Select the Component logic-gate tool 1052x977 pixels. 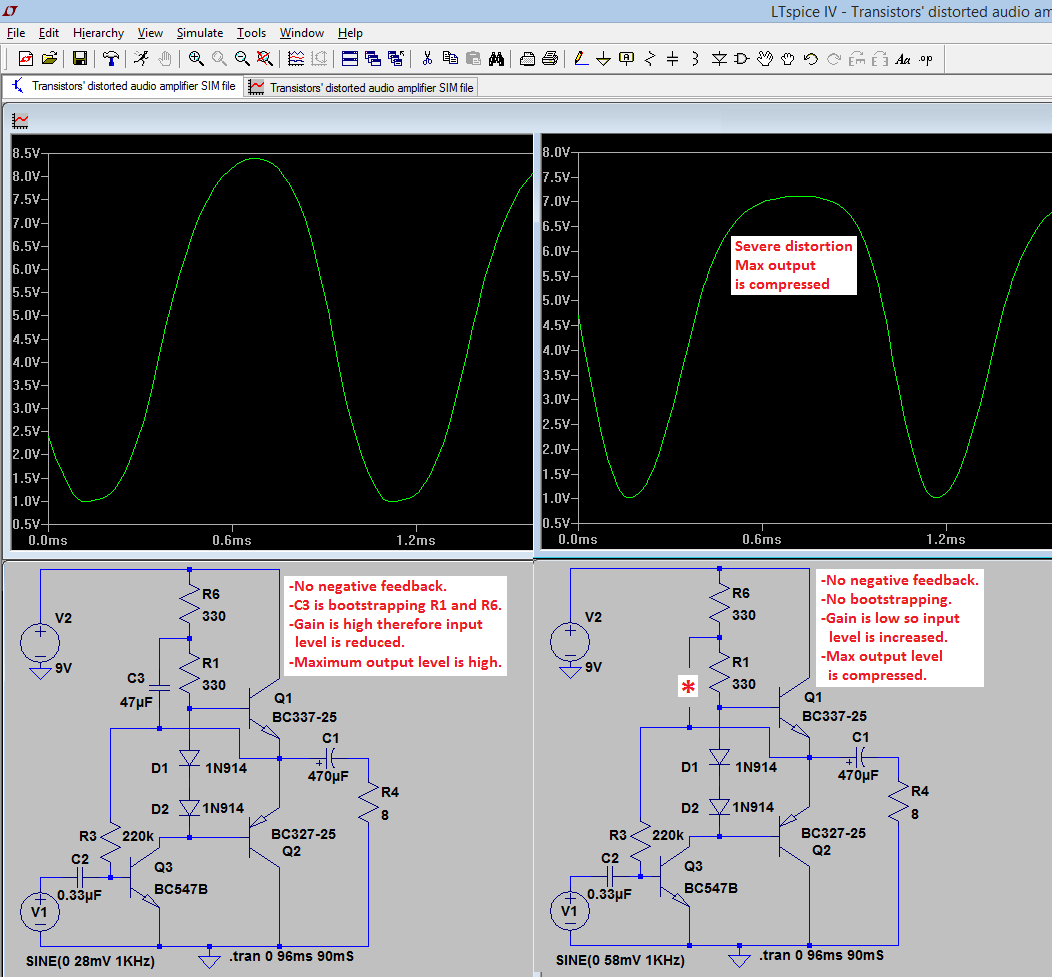741,59
